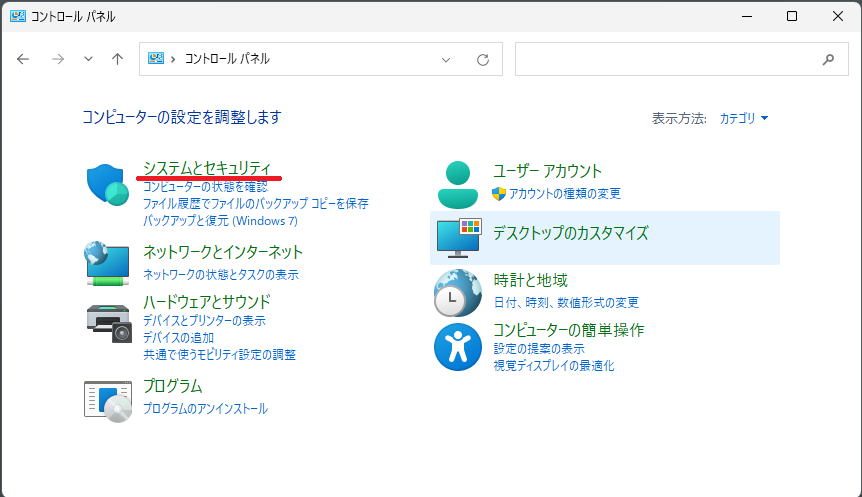The width and height of the screenshot is (862, 497).
Task: Click デバイスの追加 link
Action: point(178,338)
